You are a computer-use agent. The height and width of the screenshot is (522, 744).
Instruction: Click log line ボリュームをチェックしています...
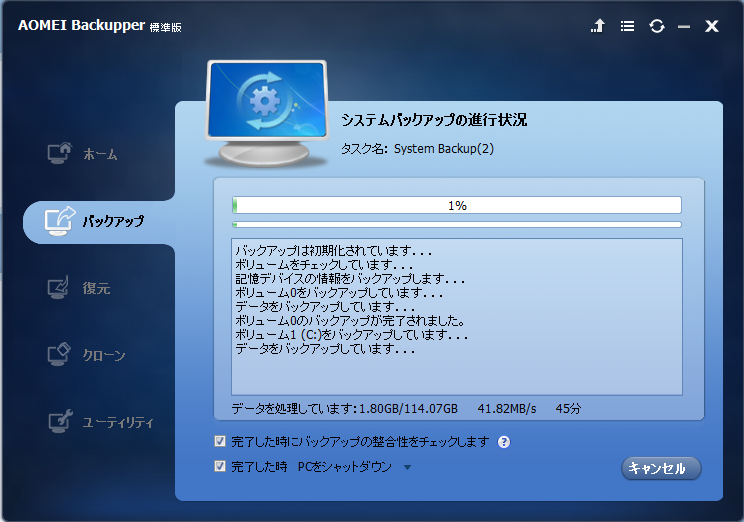pyautogui.click(x=324, y=264)
